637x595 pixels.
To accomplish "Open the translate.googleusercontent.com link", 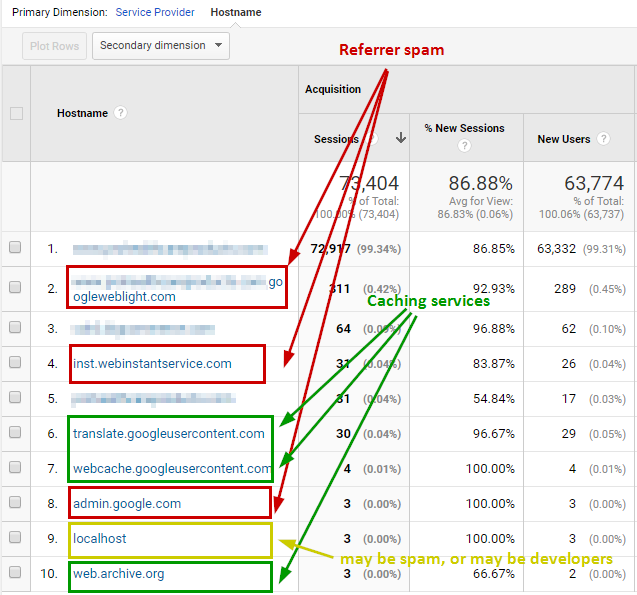I will point(169,433).
